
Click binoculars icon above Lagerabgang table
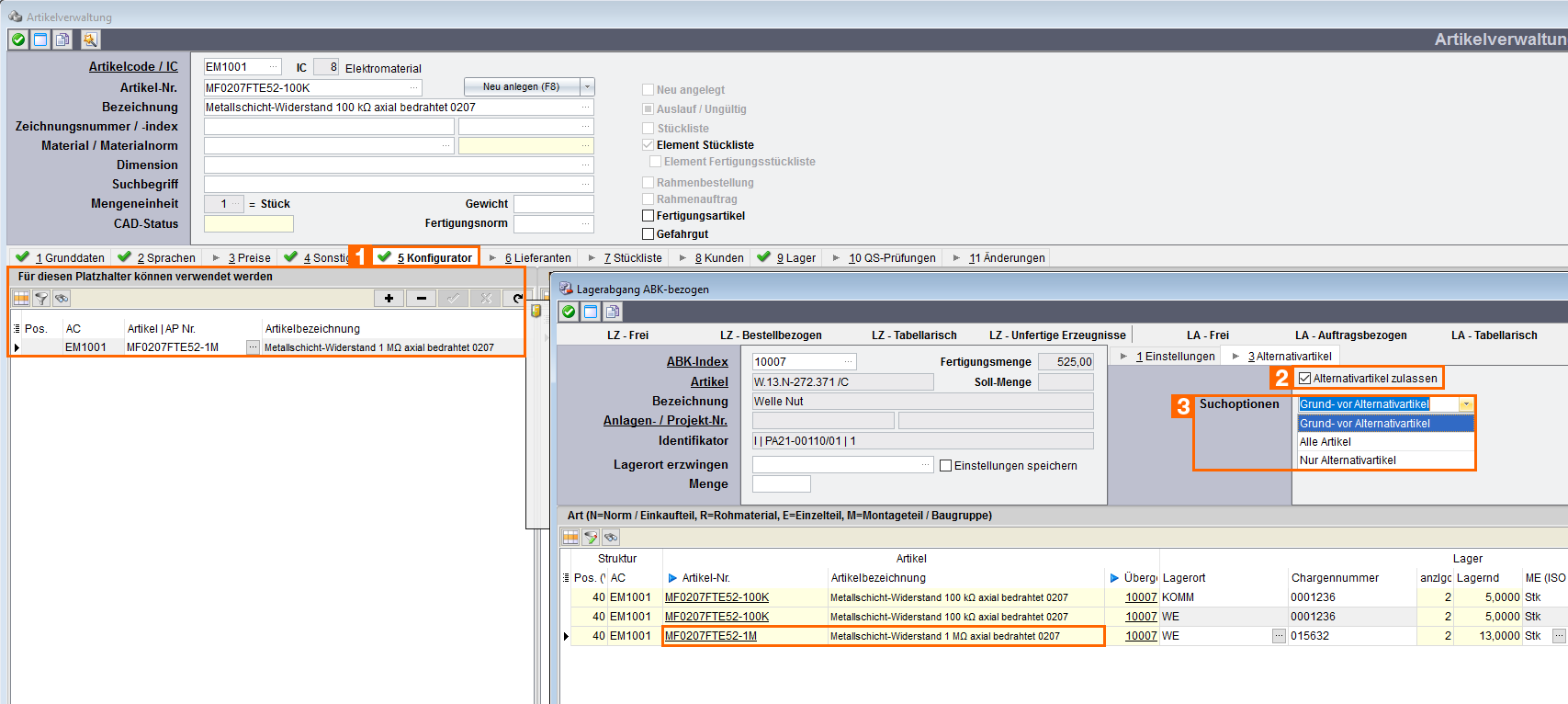tap(611, 537)
